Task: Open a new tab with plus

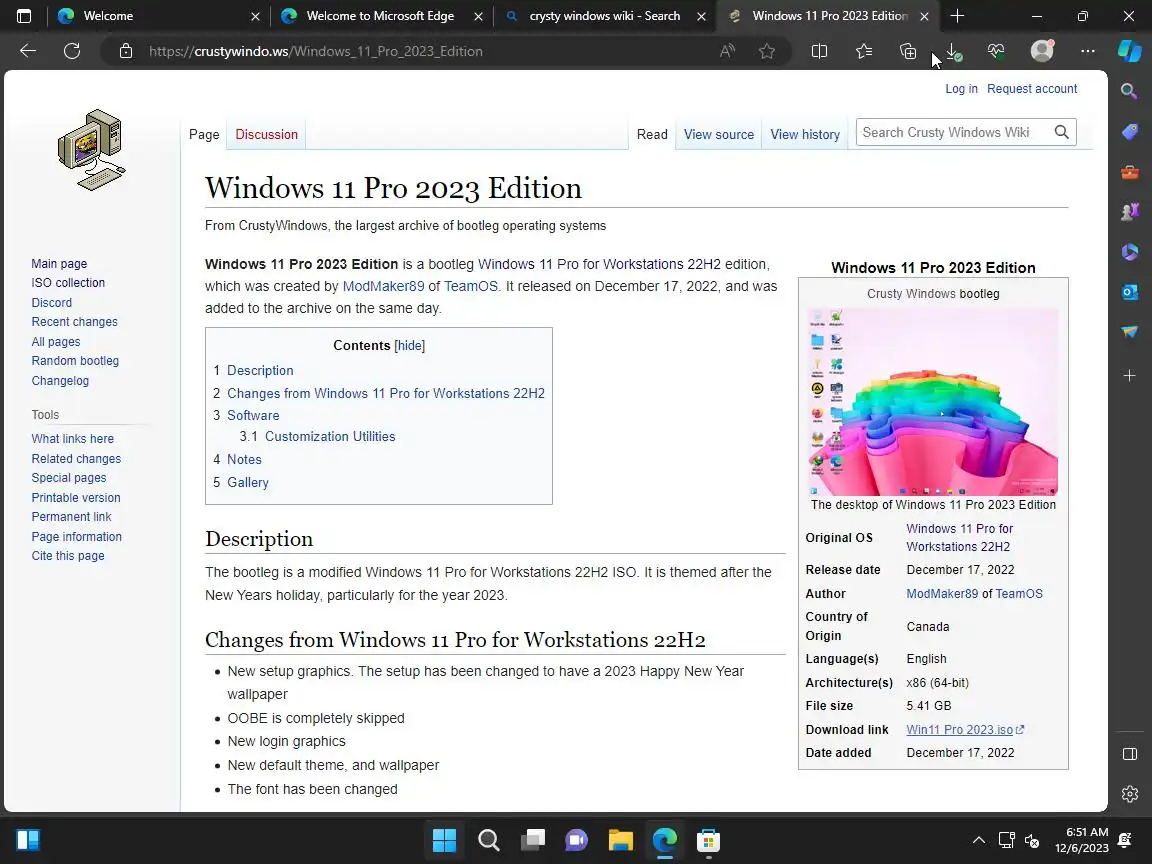Action: coord(957,16)
